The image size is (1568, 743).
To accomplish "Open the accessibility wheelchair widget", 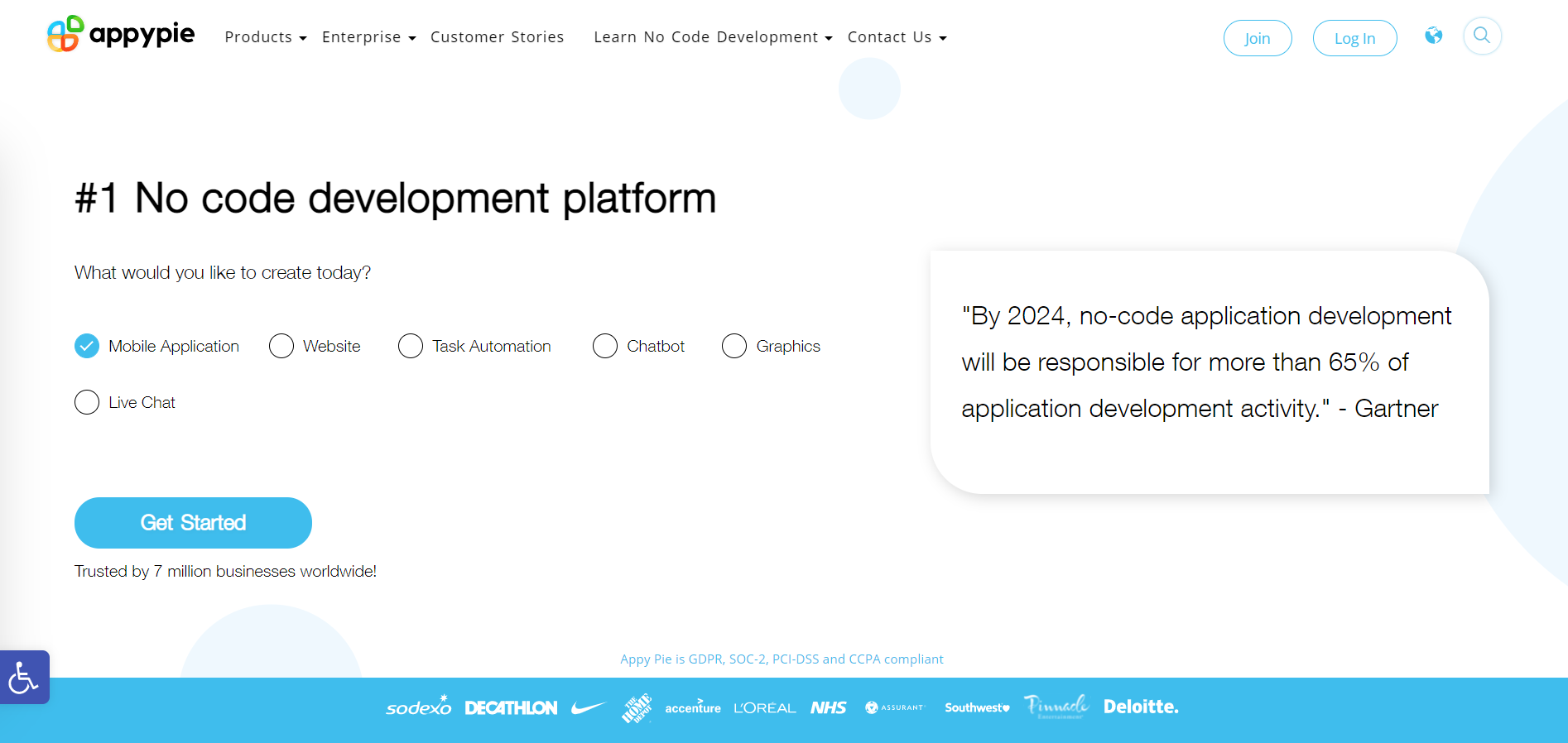I will (24, 678).
